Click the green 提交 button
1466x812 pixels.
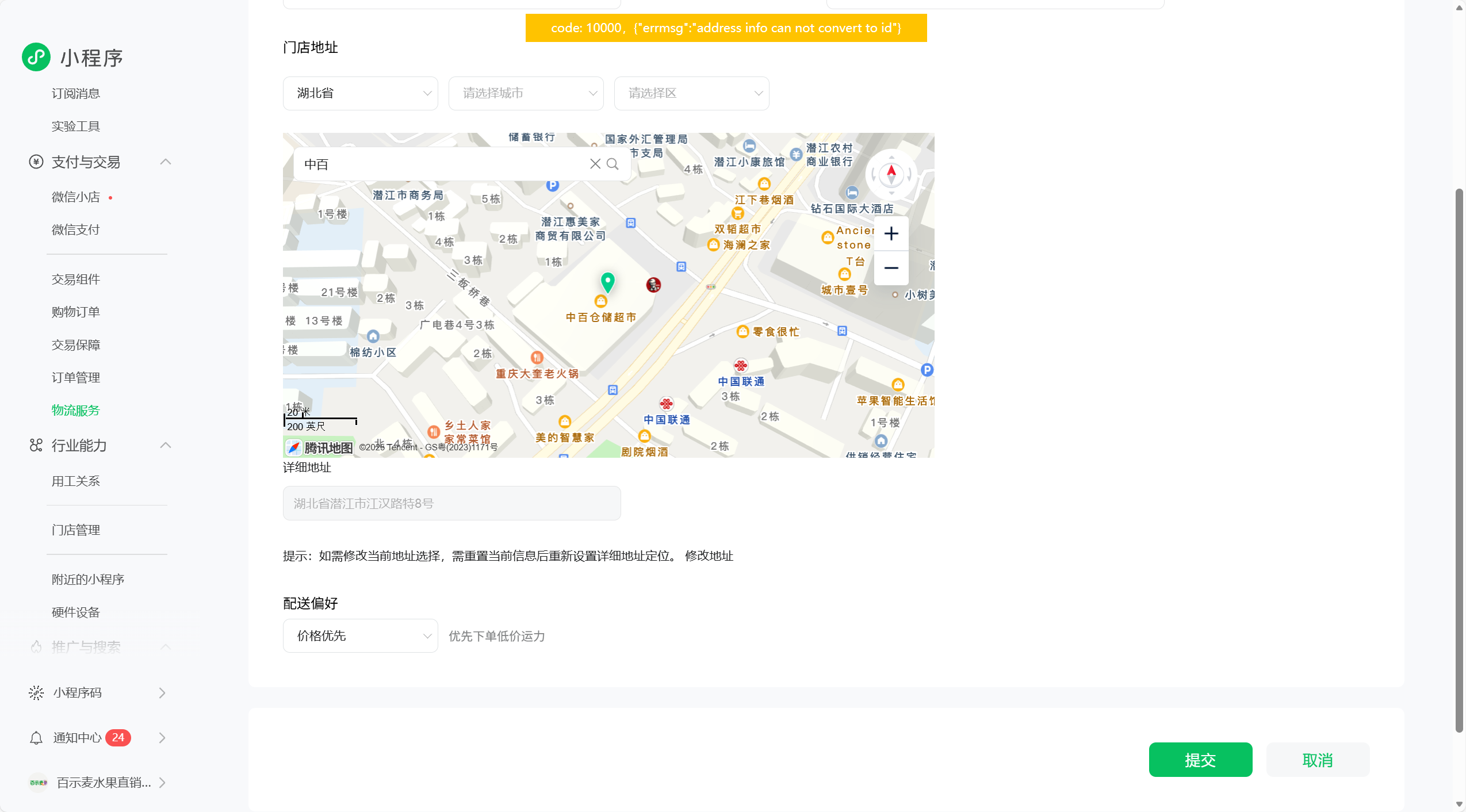point(1200,760)
